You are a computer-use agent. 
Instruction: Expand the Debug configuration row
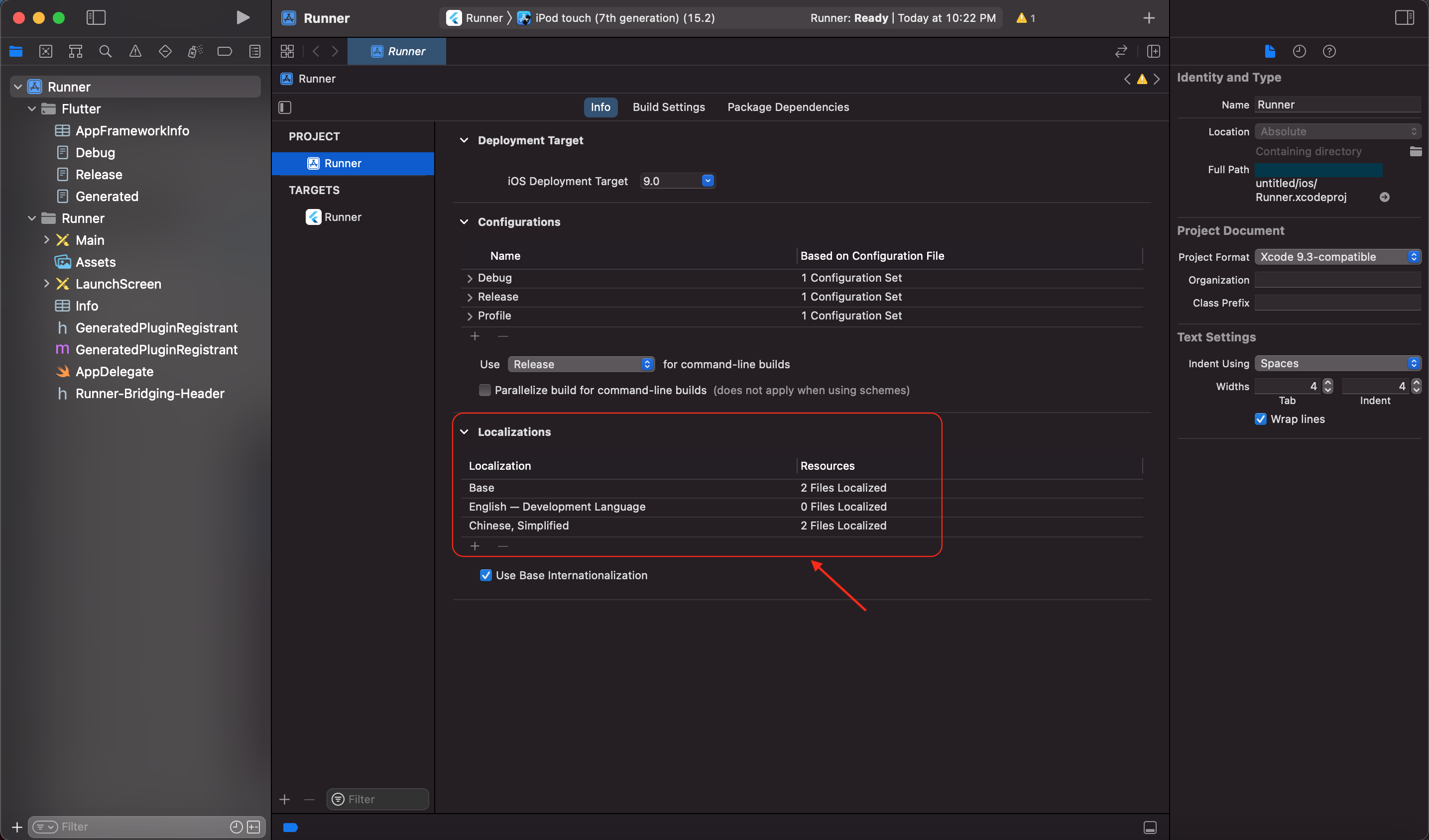pyautogui.click(x=470, y=278)
